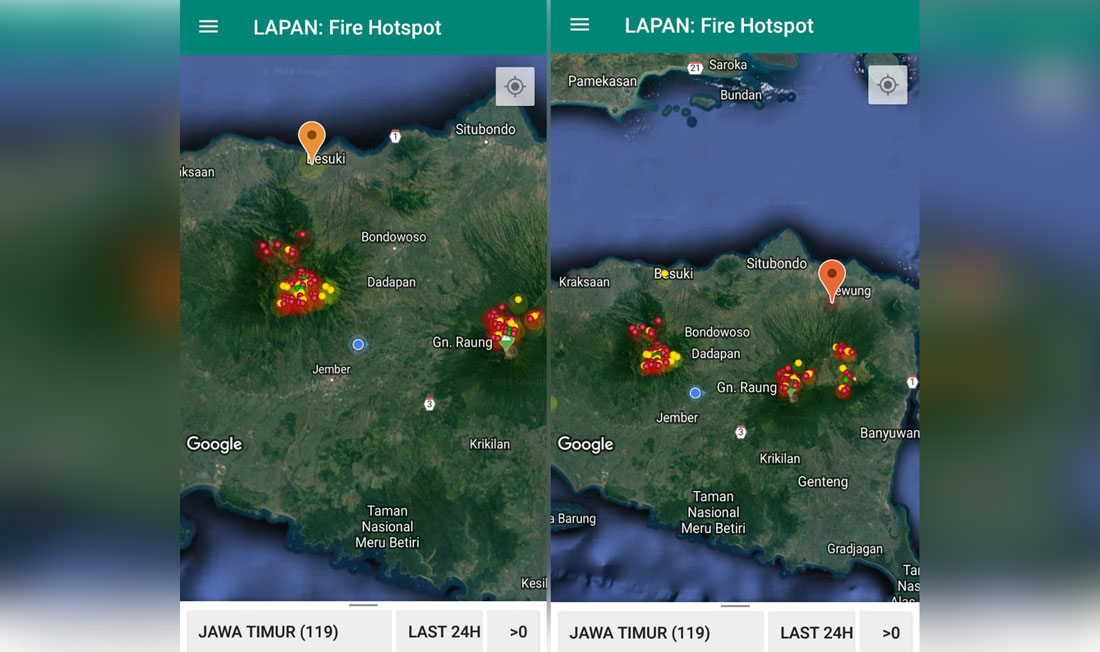
Task: Click route 1 shield marker on left map
Action: (x=396, y=136)
